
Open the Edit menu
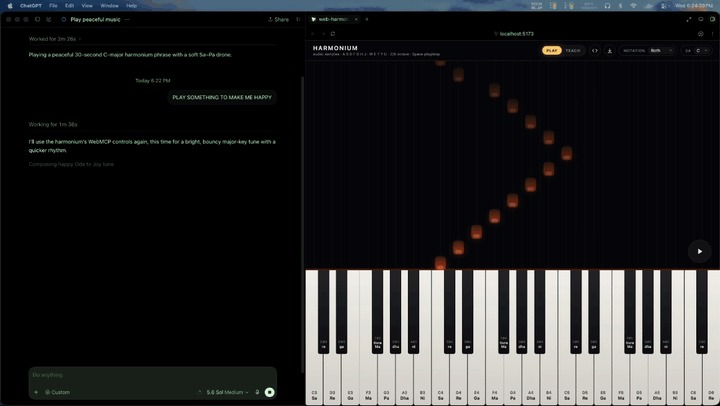[x=69, y=6]
